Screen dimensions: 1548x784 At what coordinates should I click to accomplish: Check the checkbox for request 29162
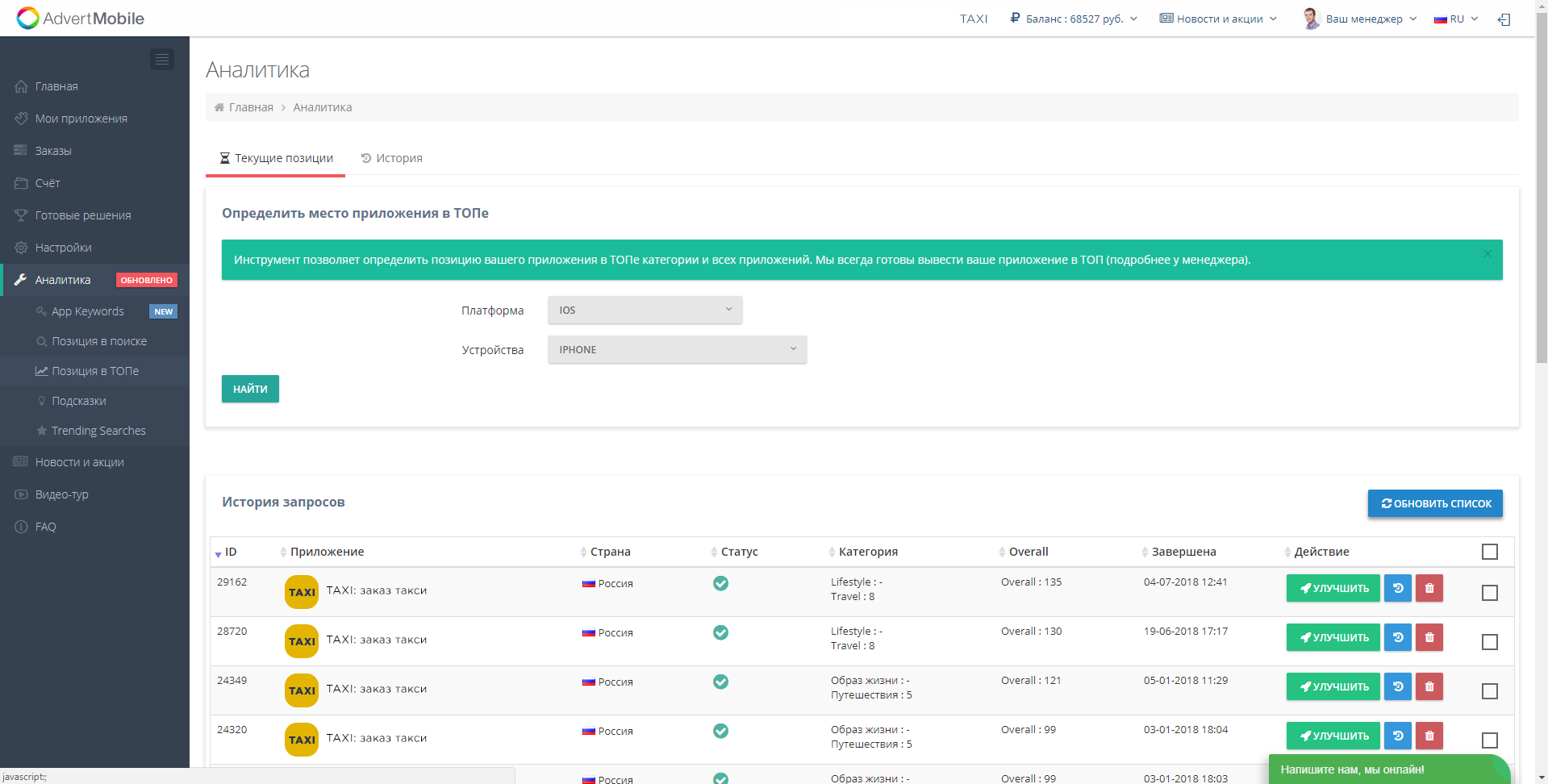pos(1490,593)
